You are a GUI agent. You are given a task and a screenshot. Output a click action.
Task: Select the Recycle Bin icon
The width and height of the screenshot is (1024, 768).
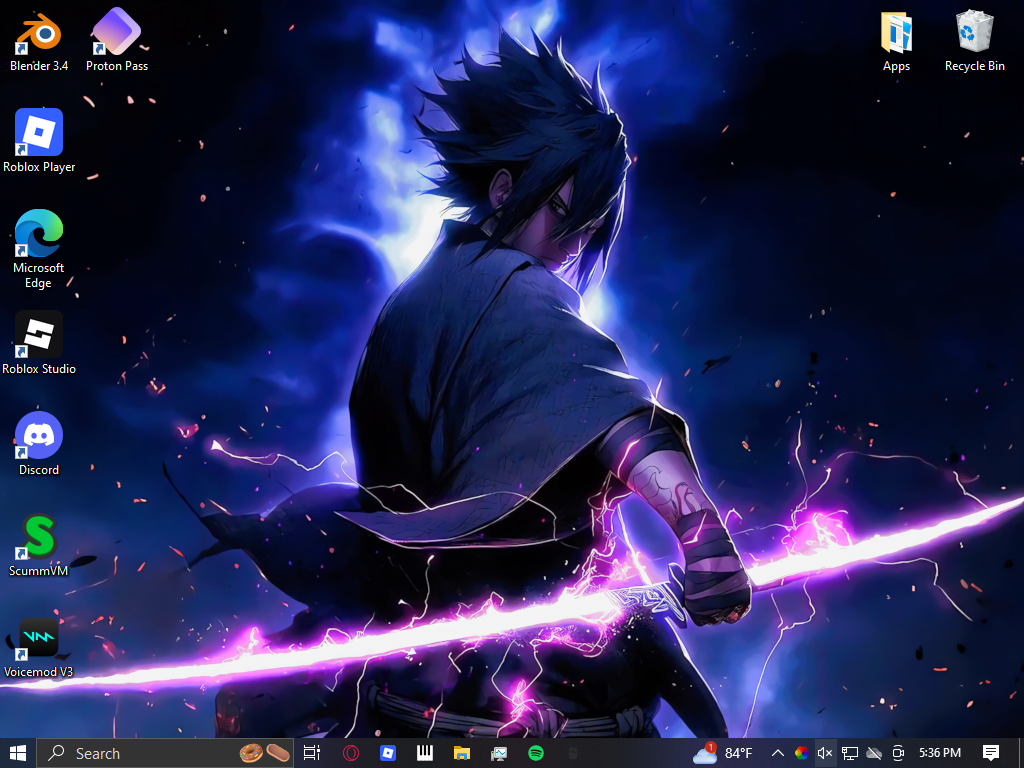974,40
